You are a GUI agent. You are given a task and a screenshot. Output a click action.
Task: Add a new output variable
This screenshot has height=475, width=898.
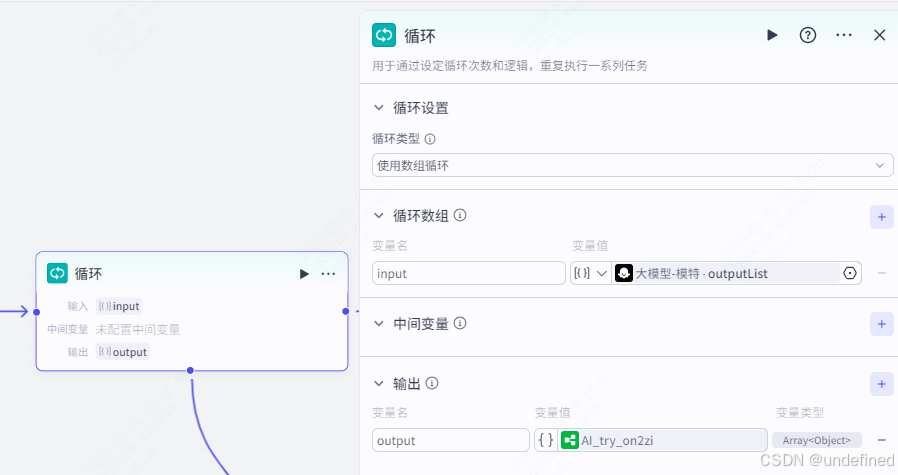881,384
